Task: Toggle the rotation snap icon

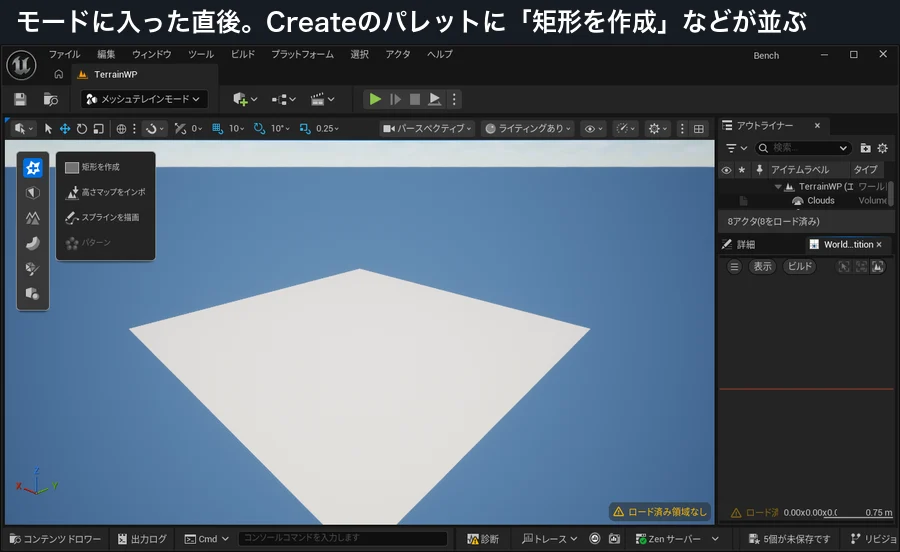Action: [259, 129]
